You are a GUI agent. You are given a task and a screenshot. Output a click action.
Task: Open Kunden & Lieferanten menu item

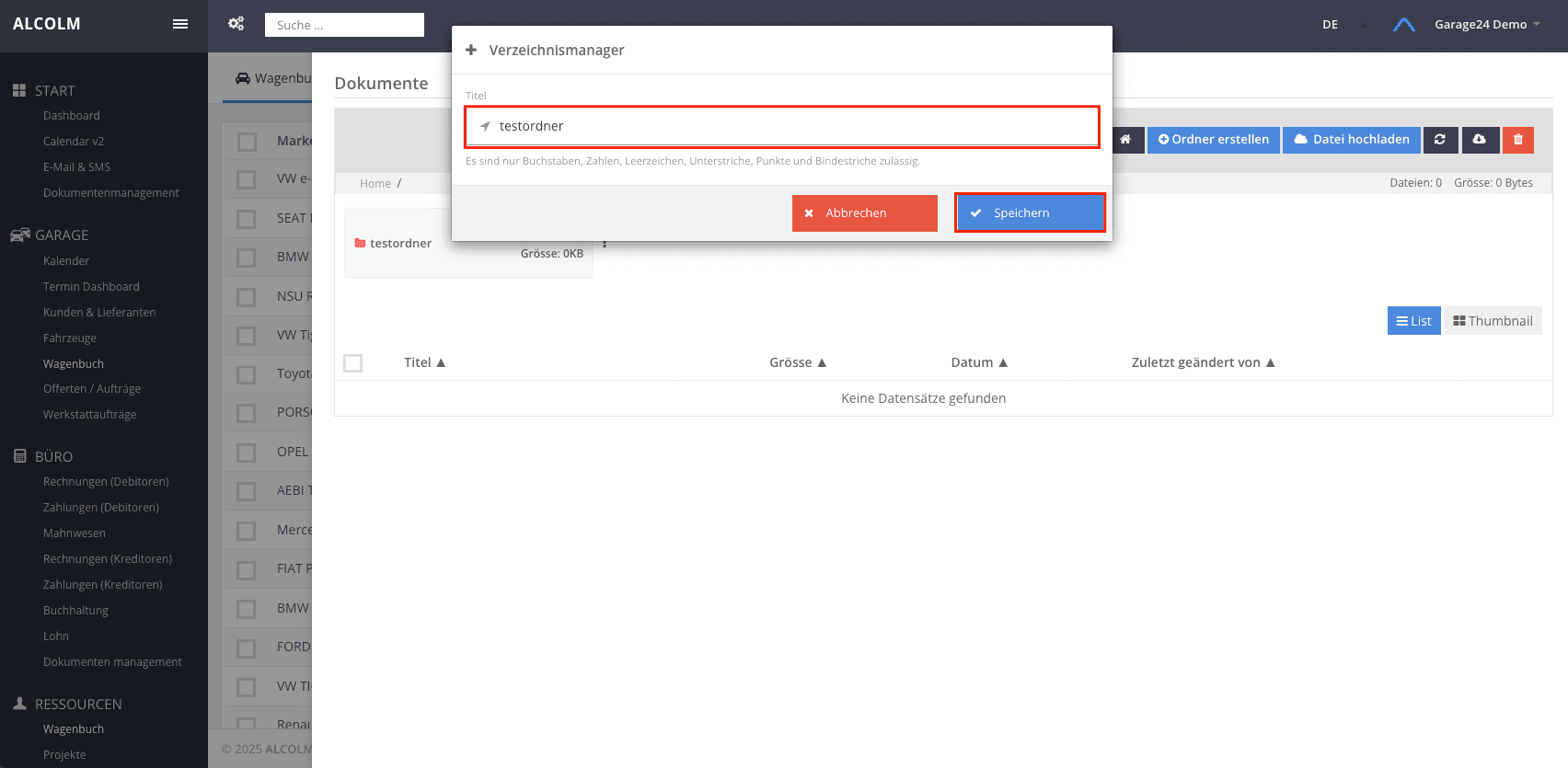pos(99,313)
